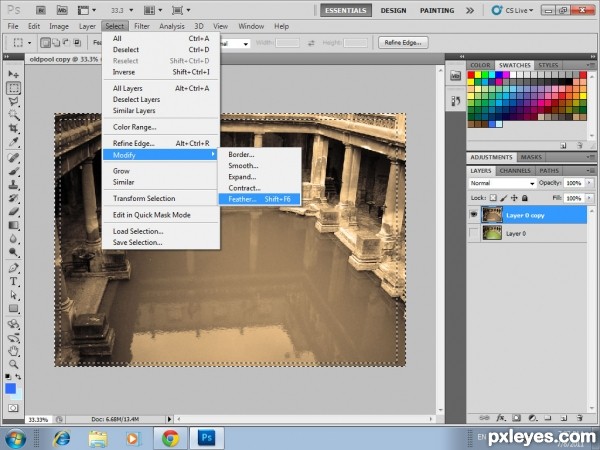
Task: Switch to the Styles tab
Action: point(548,65)
